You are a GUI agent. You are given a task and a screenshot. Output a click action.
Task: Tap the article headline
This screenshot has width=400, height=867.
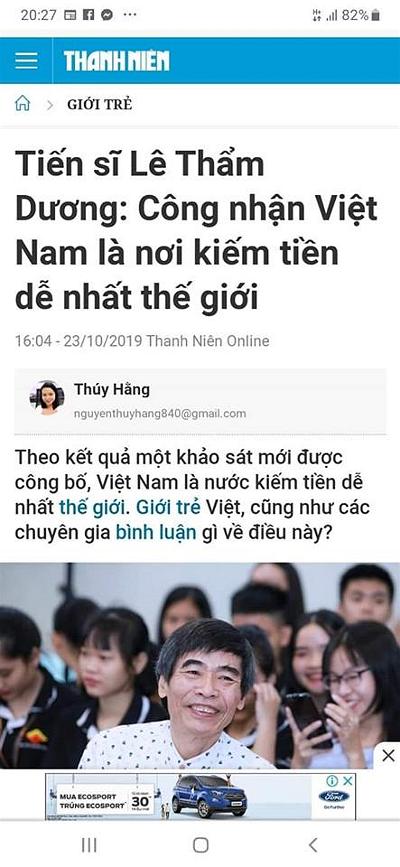point(196,231)
